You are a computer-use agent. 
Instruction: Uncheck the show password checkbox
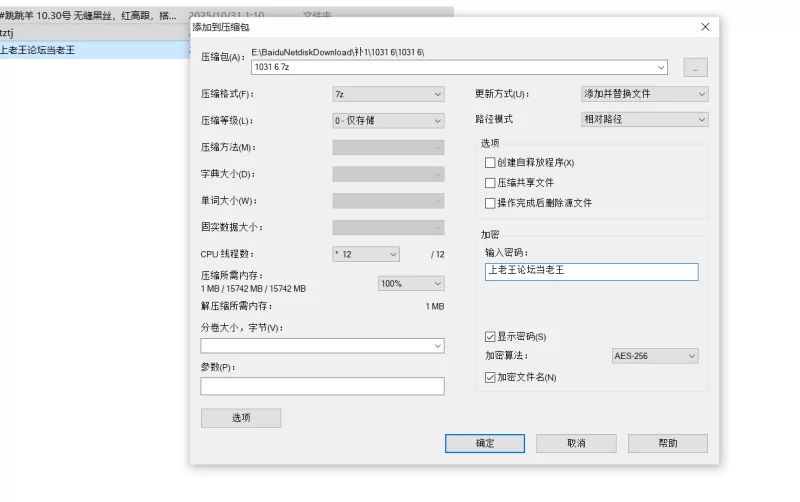pos(490,336)
